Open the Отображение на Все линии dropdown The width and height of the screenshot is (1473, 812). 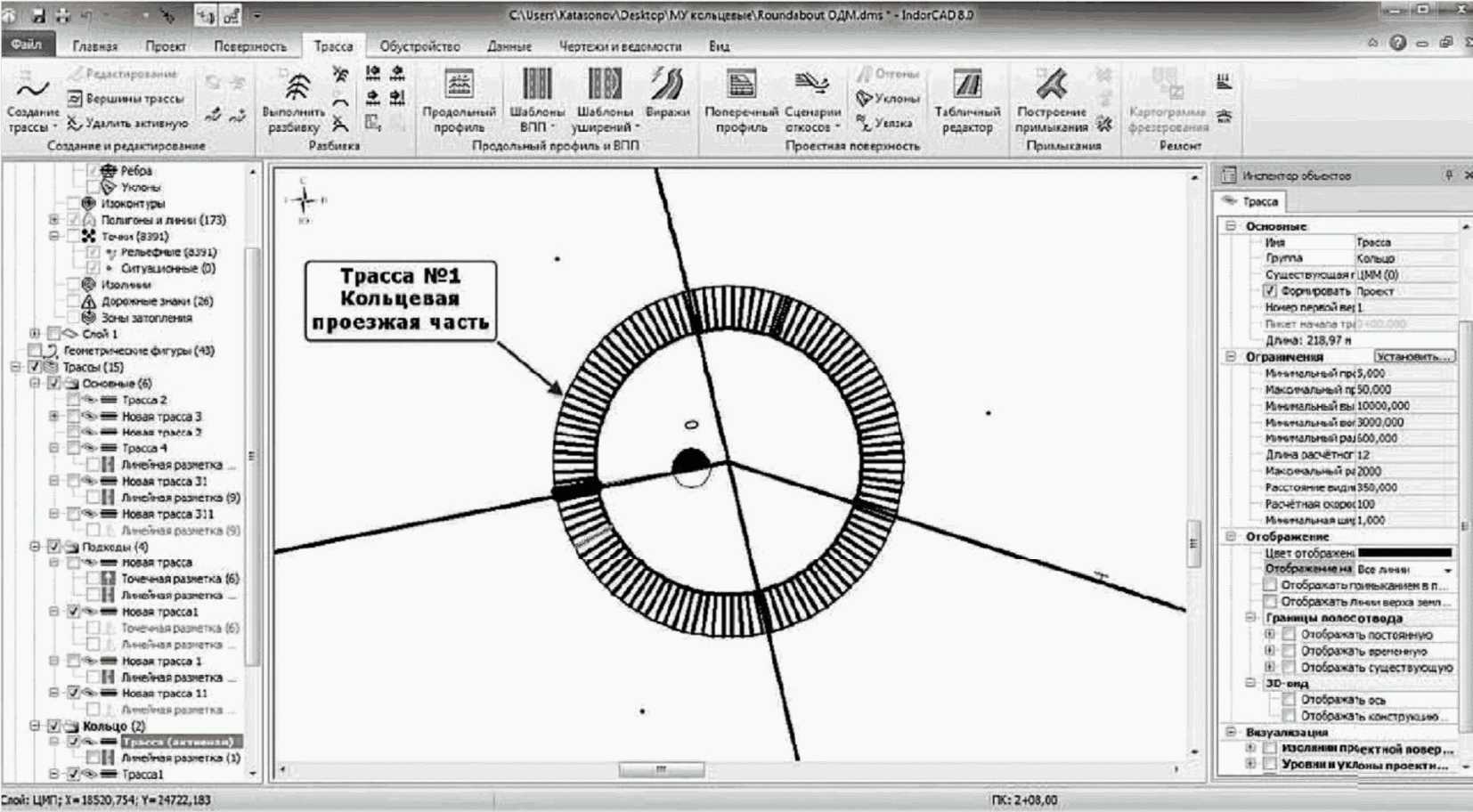click(1448, 570)
